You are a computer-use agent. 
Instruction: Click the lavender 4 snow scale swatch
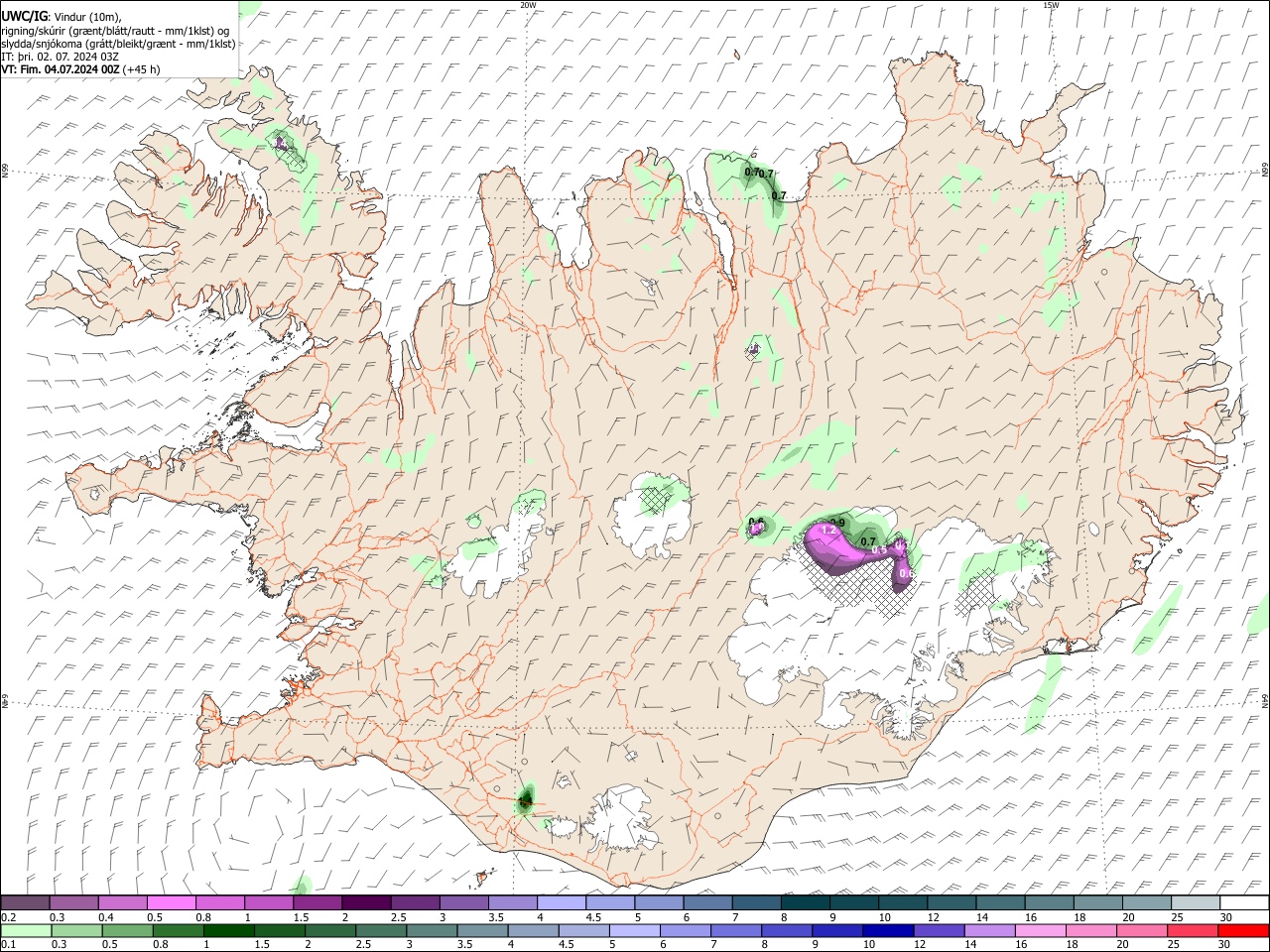(x=562, y=903)
